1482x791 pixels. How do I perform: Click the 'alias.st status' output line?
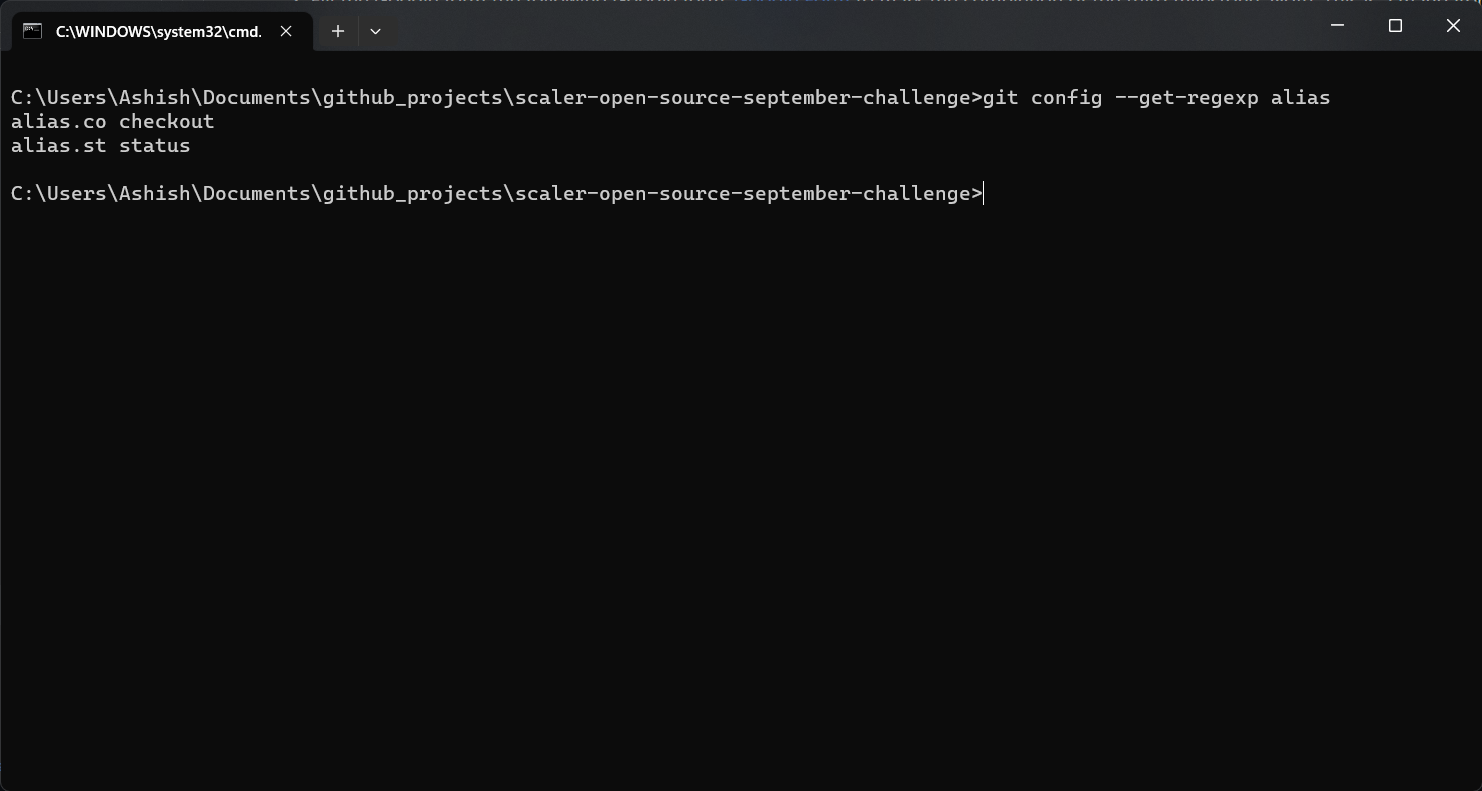(100, 145)
